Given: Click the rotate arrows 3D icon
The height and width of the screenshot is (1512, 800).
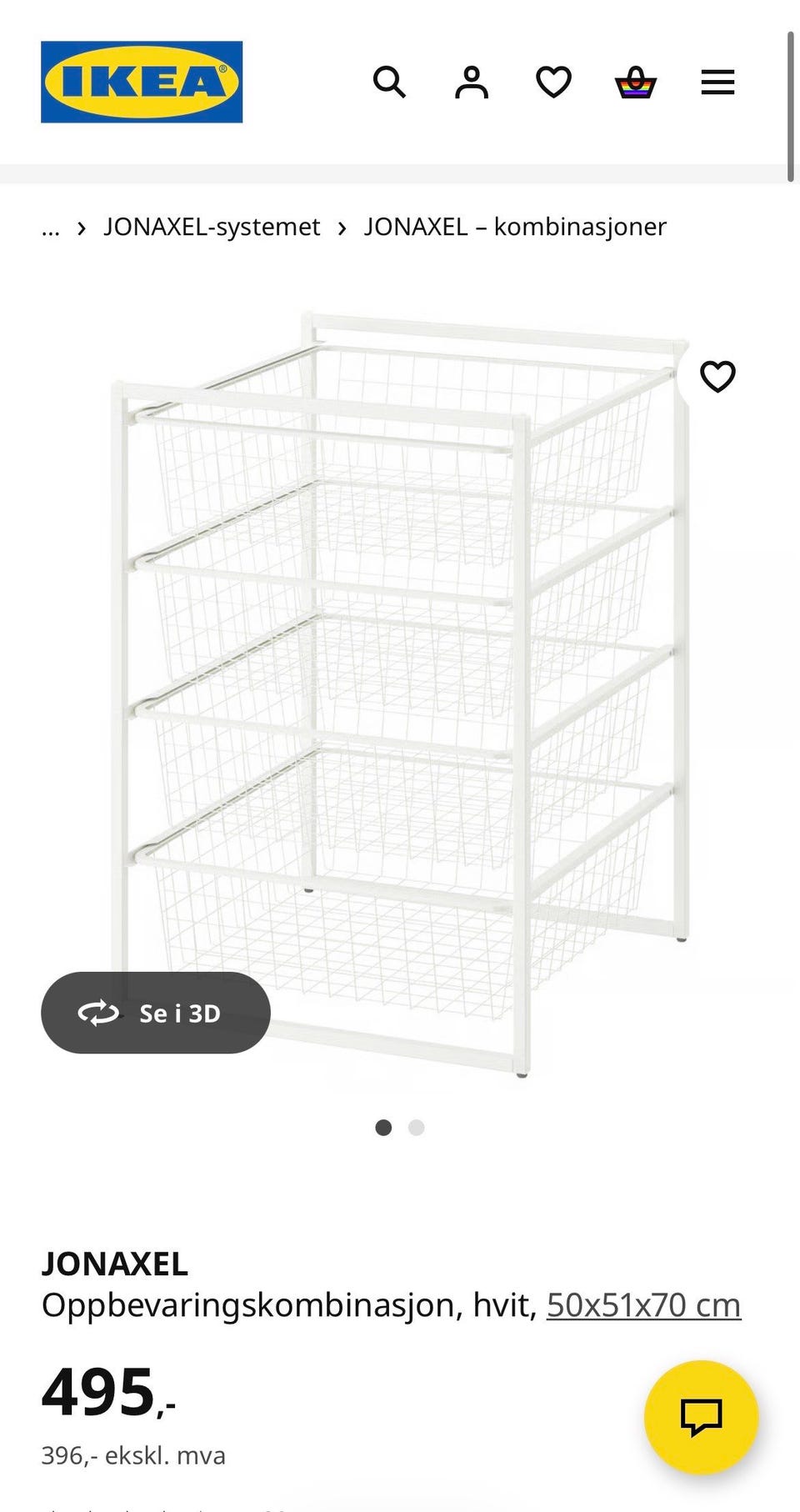Looking at the screenshot, I should pyautogui.click(x=98, y=1013).
